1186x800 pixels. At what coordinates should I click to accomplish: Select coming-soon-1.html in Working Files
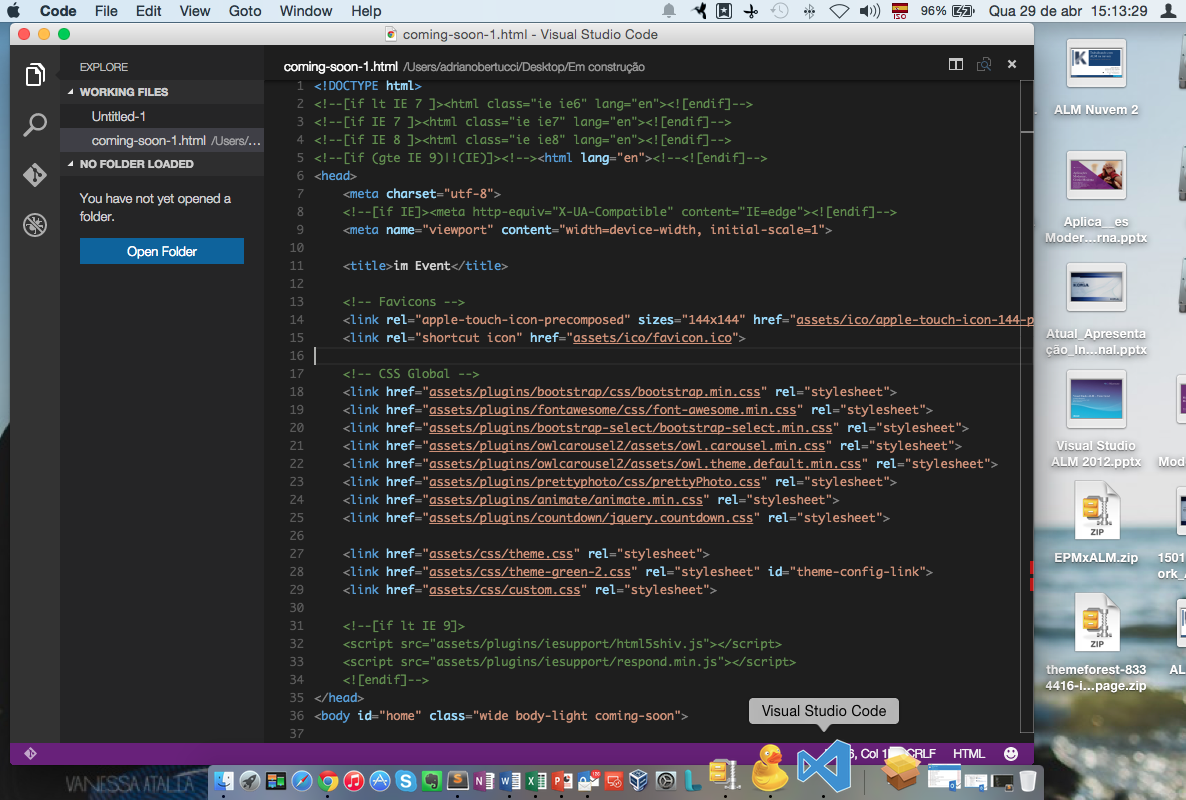162,141
